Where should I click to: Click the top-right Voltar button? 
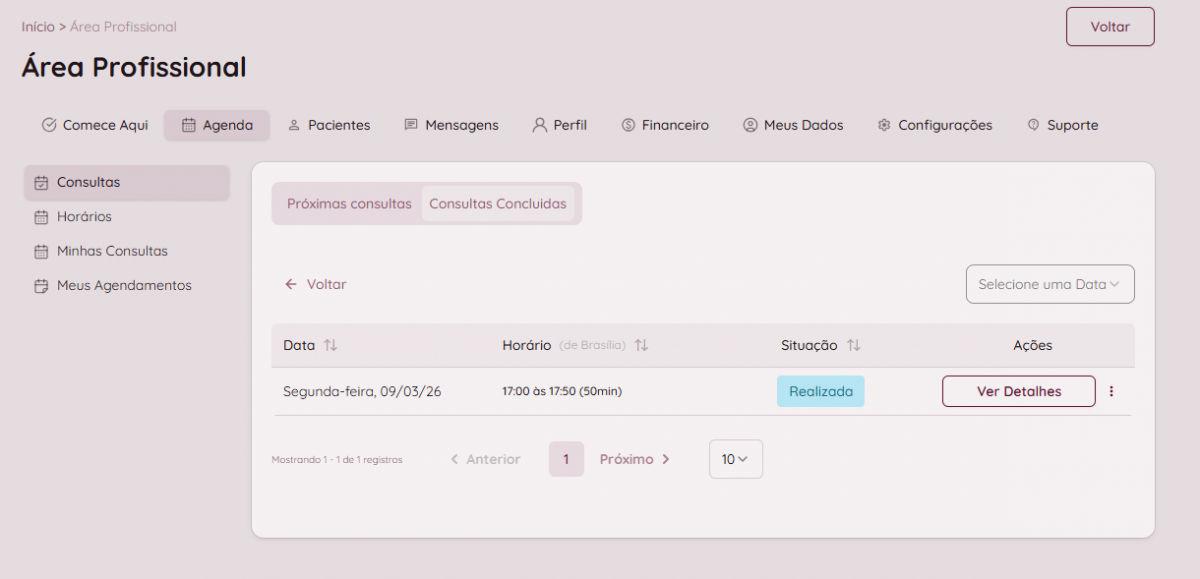[x=1109, y=27]
